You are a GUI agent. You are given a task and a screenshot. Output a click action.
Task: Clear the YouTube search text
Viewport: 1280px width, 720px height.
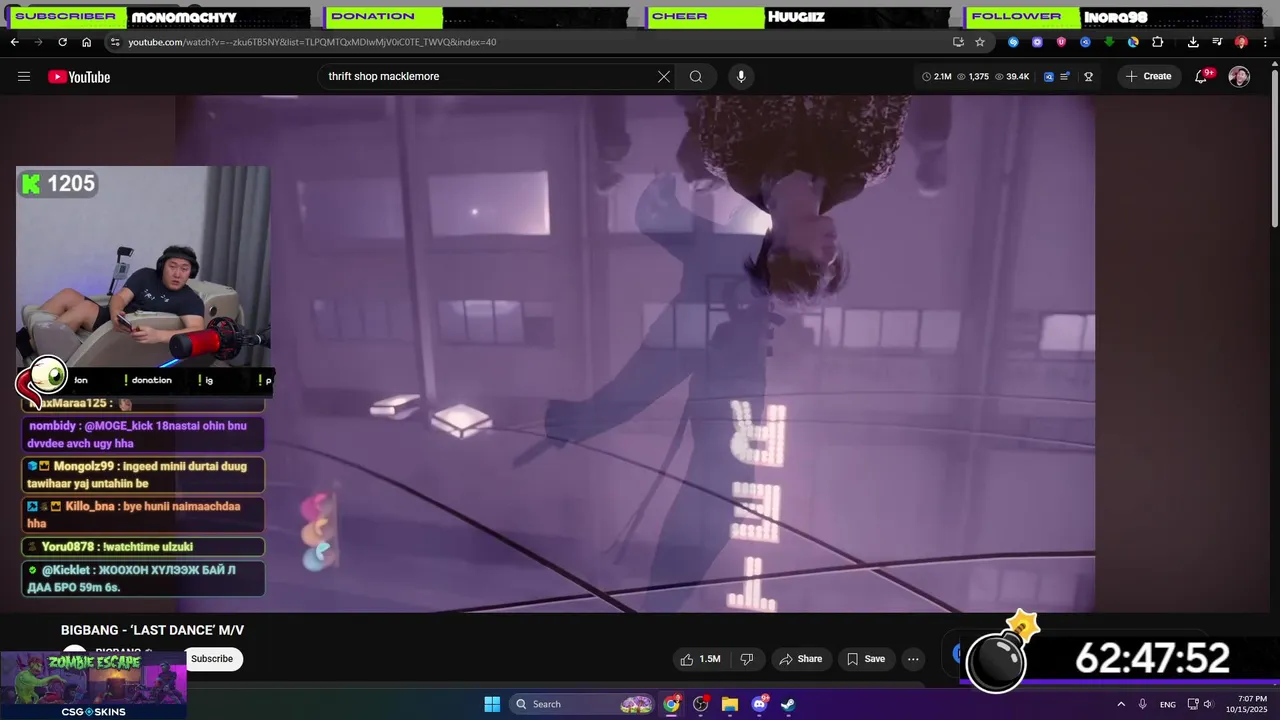663,76
